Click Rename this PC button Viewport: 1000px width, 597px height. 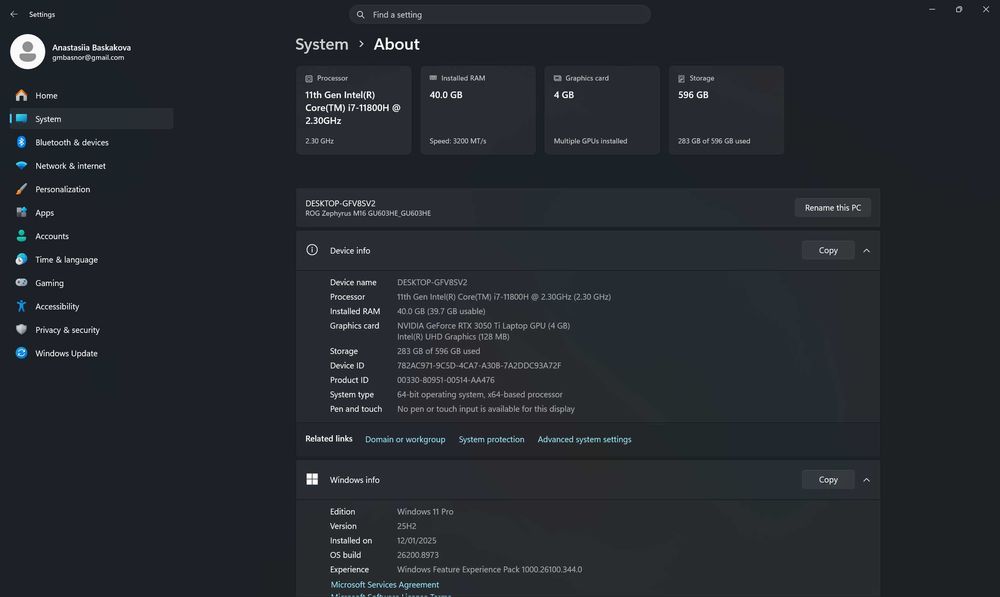click(832, 207)
